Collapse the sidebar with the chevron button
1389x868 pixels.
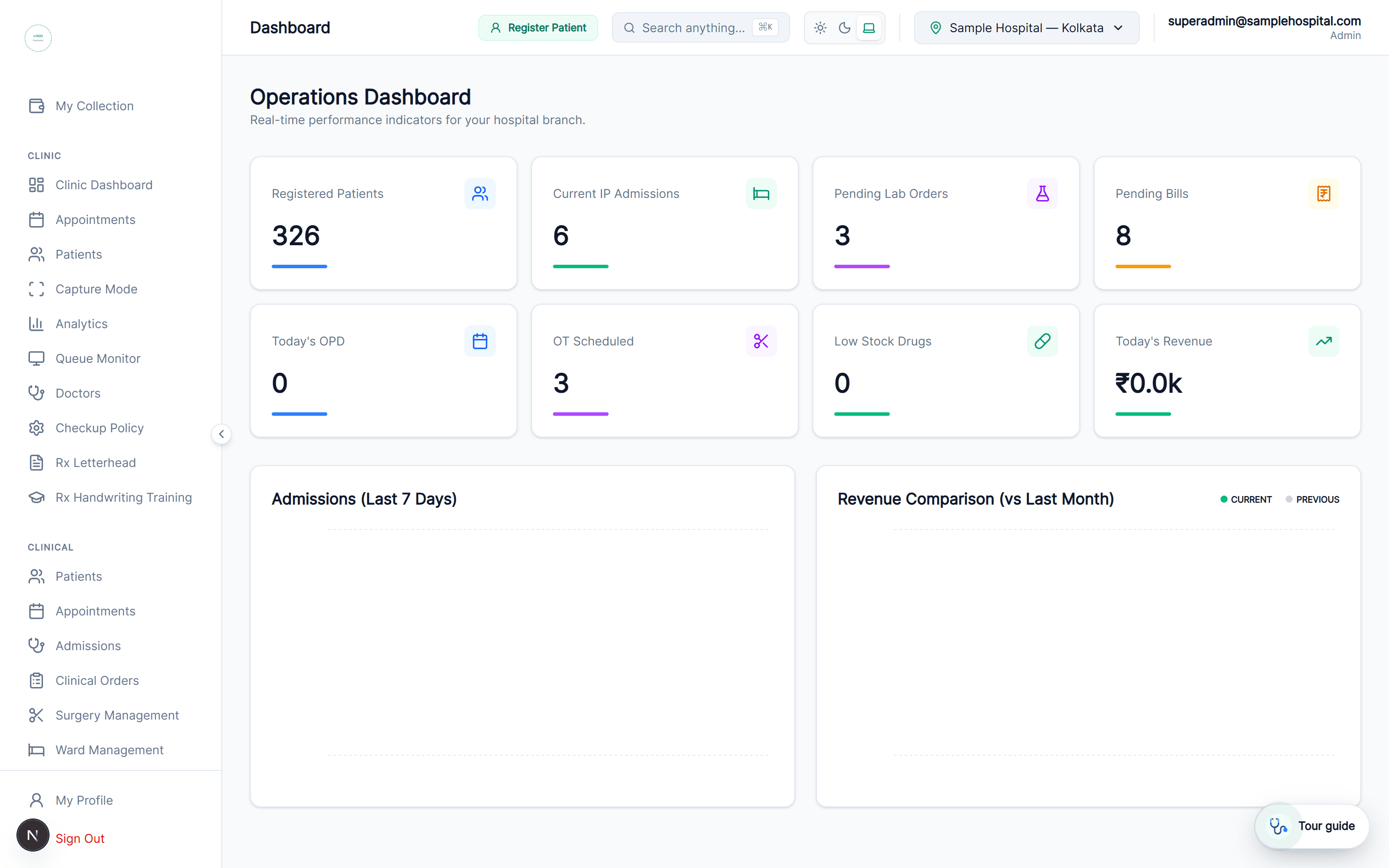point(221,434)
